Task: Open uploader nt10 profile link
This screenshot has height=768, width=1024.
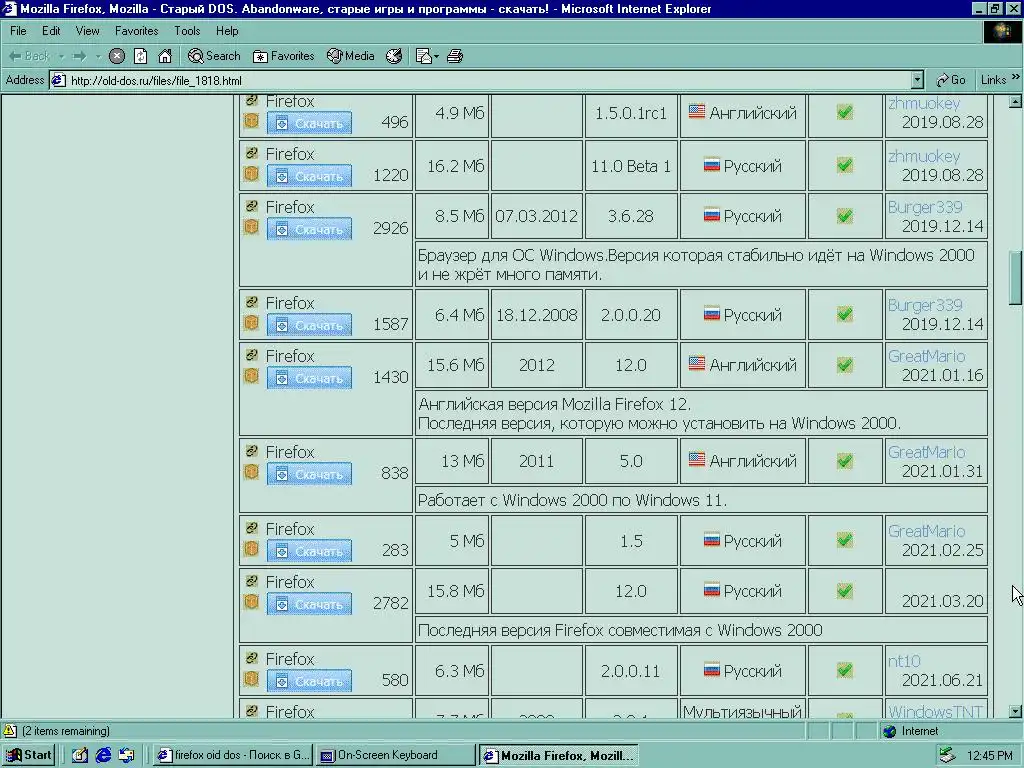Action: (904, 661)
